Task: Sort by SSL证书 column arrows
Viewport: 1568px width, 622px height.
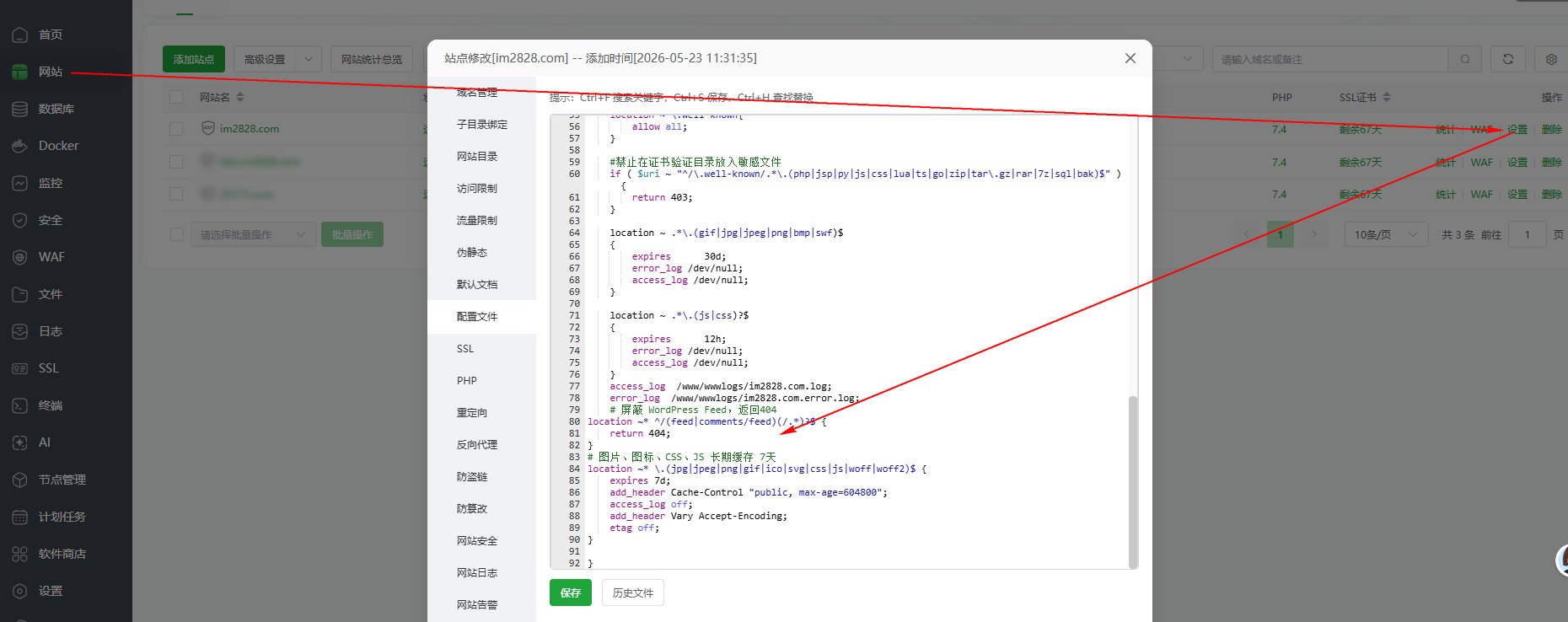Action: 1387,97
